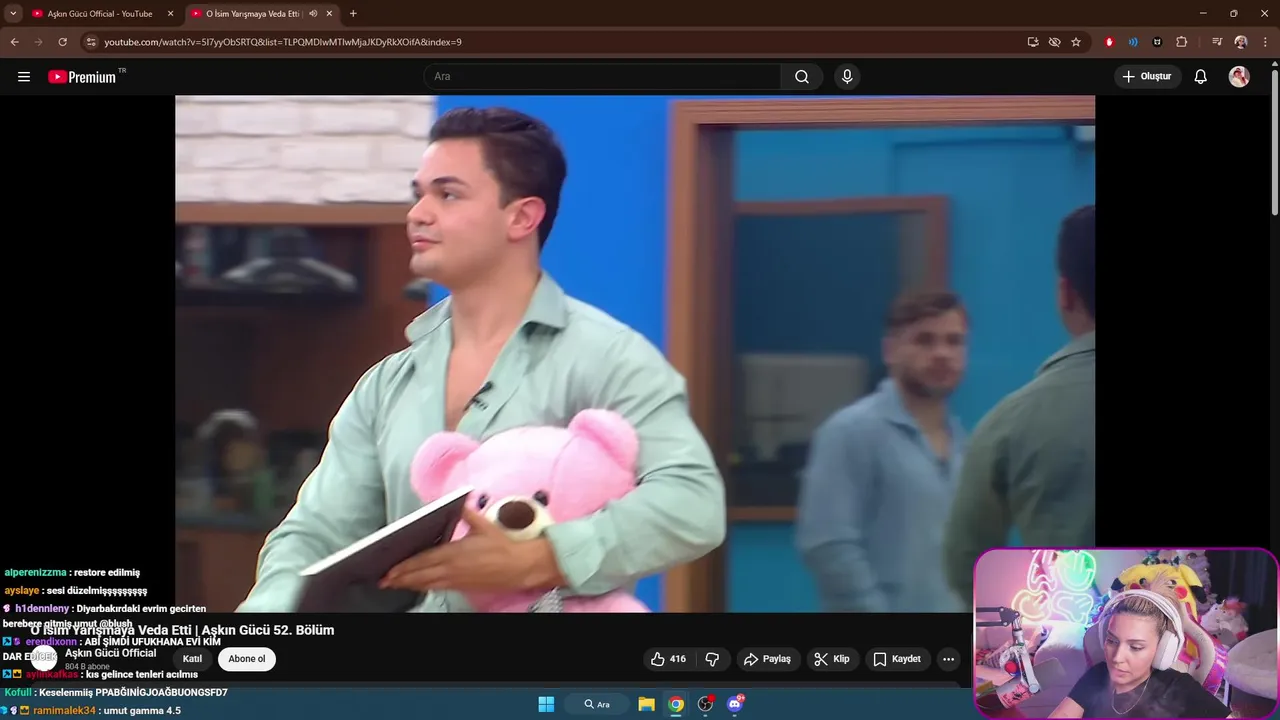1280x720 pixels.
Task: Open the Windows Start menu
Action: [546, 704]
